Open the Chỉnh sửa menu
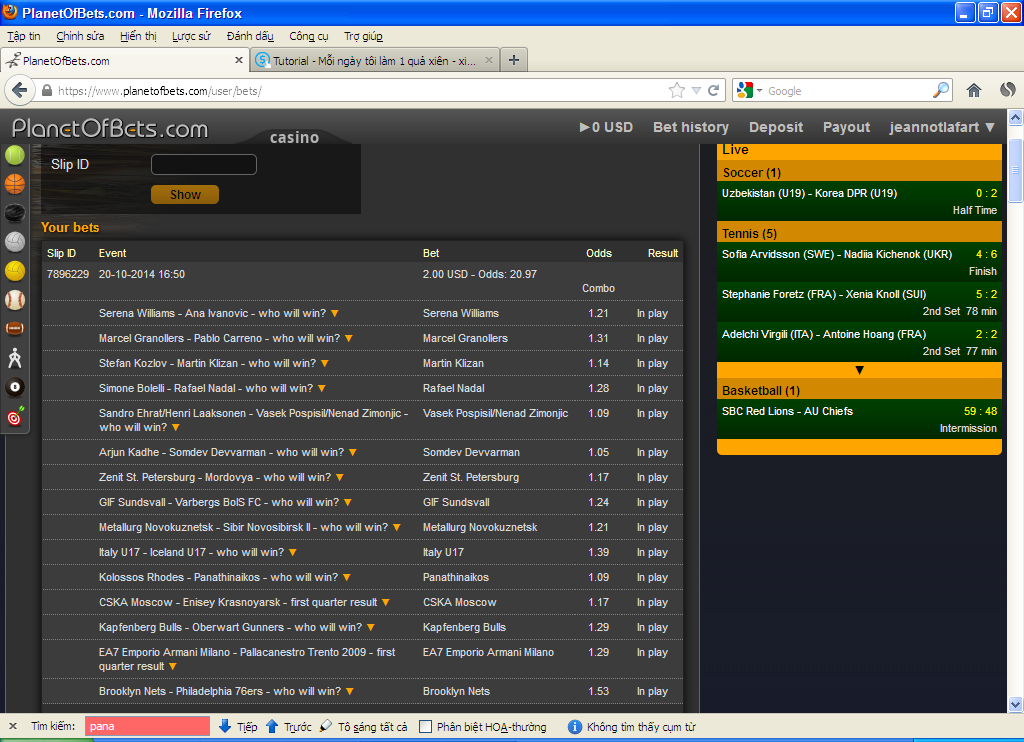1024x742 pixels. [80, 36]
